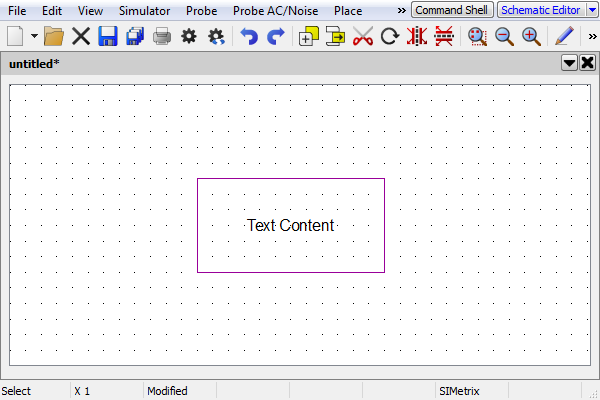The image size is (600, 400).
Task: Click the zoom out magnifier icon
Action: click(x=504, y=36)
